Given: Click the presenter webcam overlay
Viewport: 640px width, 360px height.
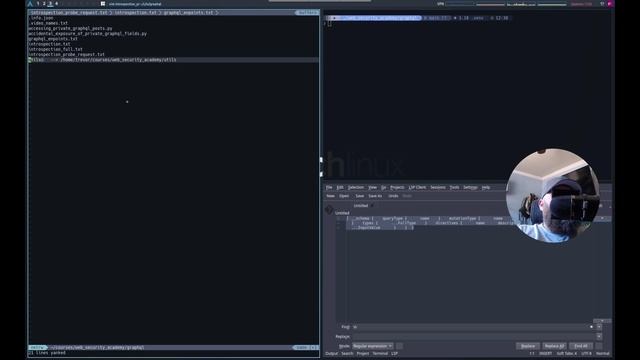Looking at the screenshot, I should click(553, 195).
